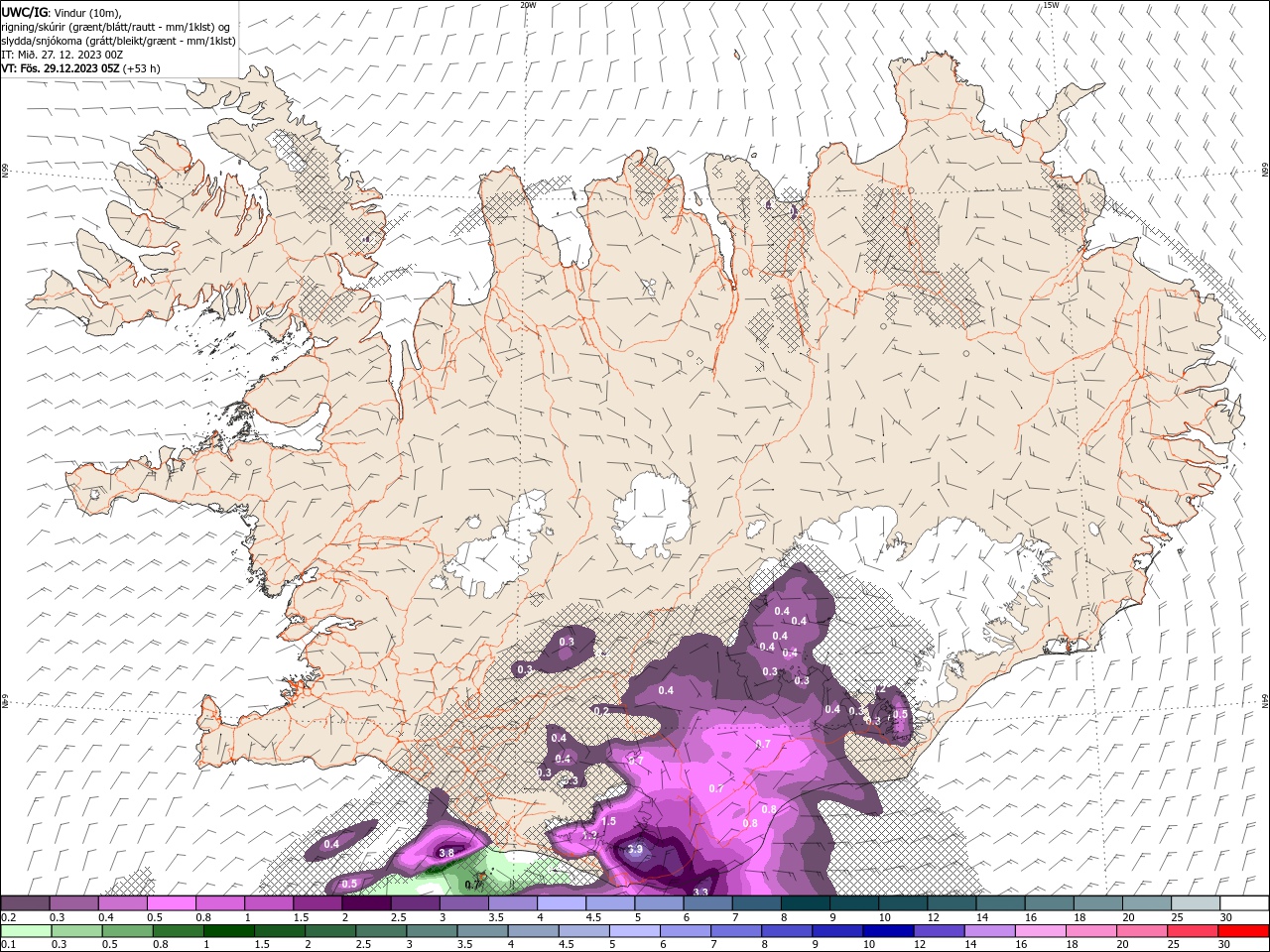Click the white 30 swatch in upper legend
Image resolution: width=1270 pixels, height=952 pixels.
1244,903
